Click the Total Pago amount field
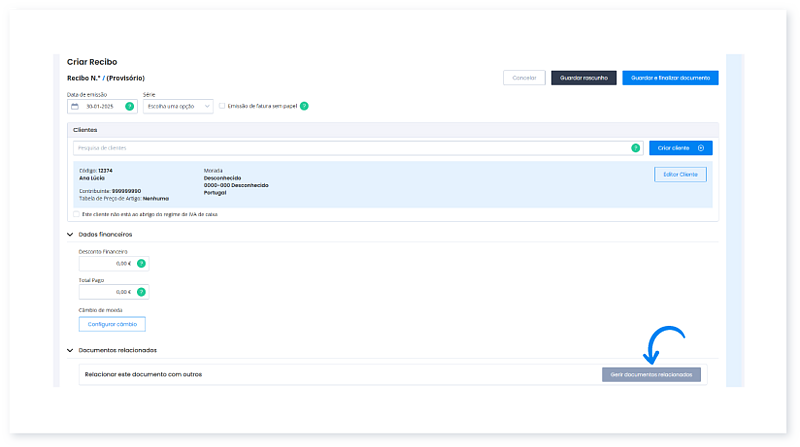 pos(106,292)
